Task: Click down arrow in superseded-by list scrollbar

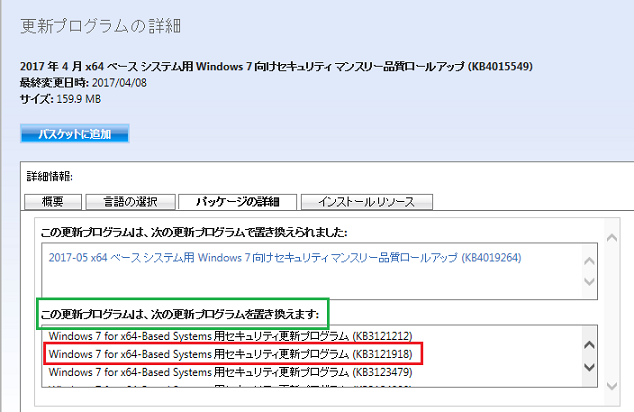Action: tap(590, 281)
